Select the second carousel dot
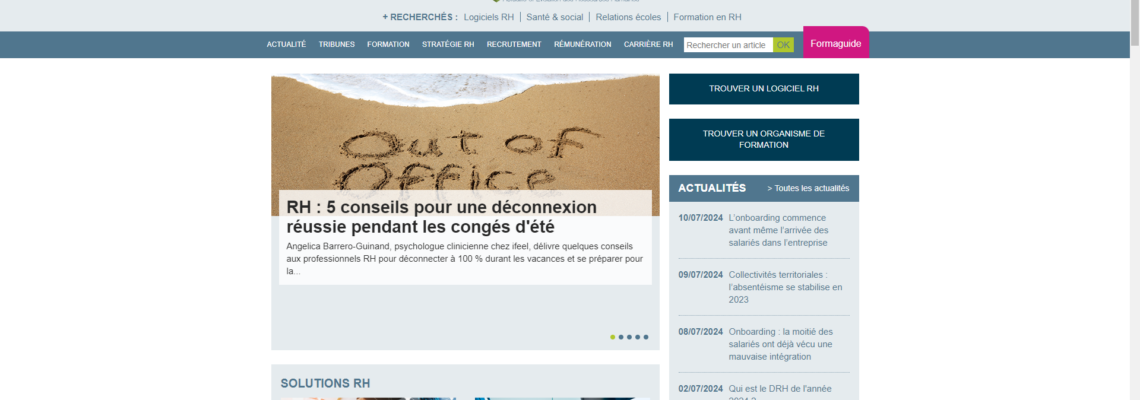Screen dimensions: 1140x400 [621, 337]
